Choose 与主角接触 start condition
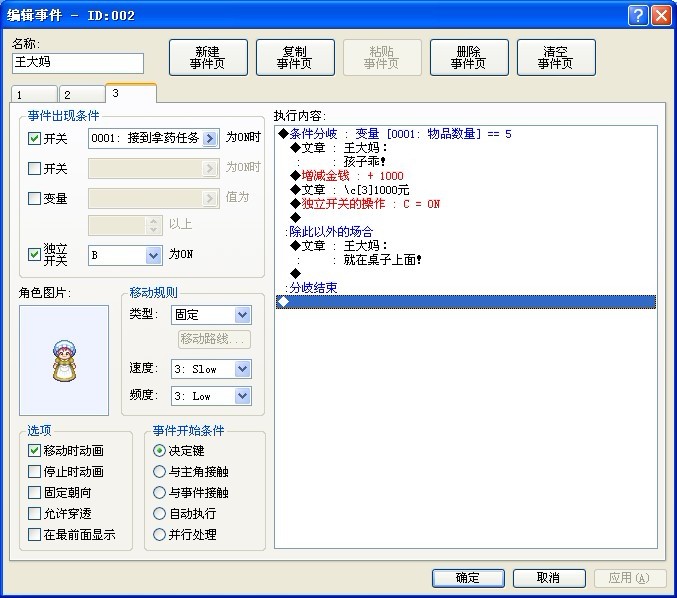677x598 pixels. click(x=159, y=471)
